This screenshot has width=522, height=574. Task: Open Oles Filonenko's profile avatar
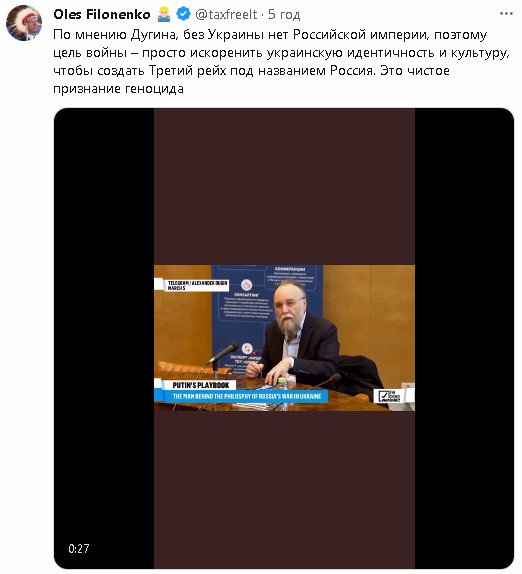click(24, 23)
